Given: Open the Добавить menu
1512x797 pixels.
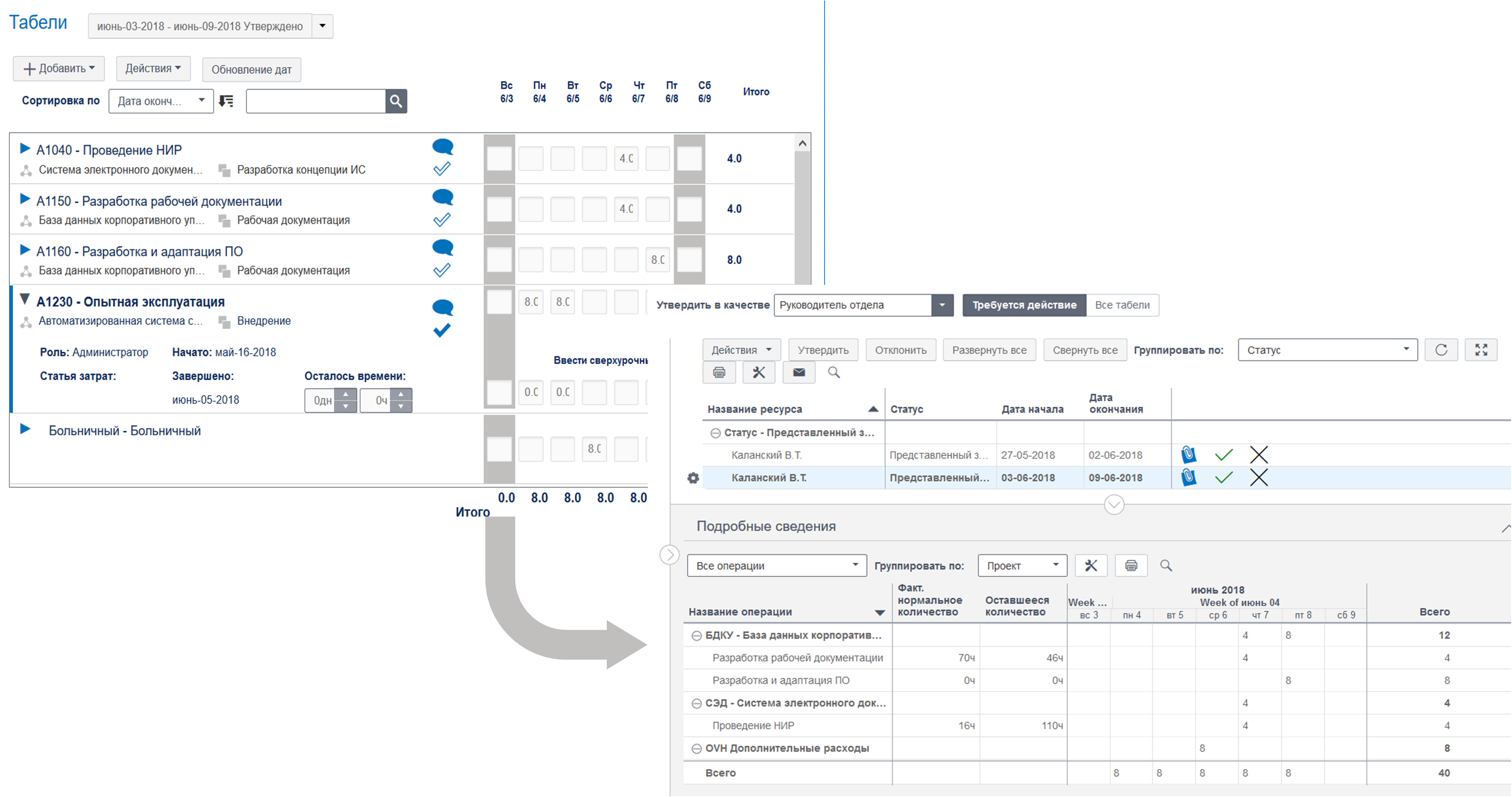Looking at the screenshot, I should pos(59,69).
